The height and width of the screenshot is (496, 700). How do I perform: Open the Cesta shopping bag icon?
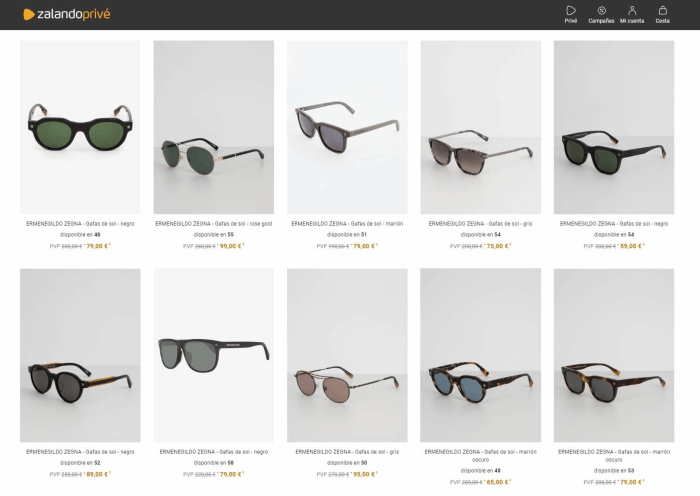pos(662,15)
